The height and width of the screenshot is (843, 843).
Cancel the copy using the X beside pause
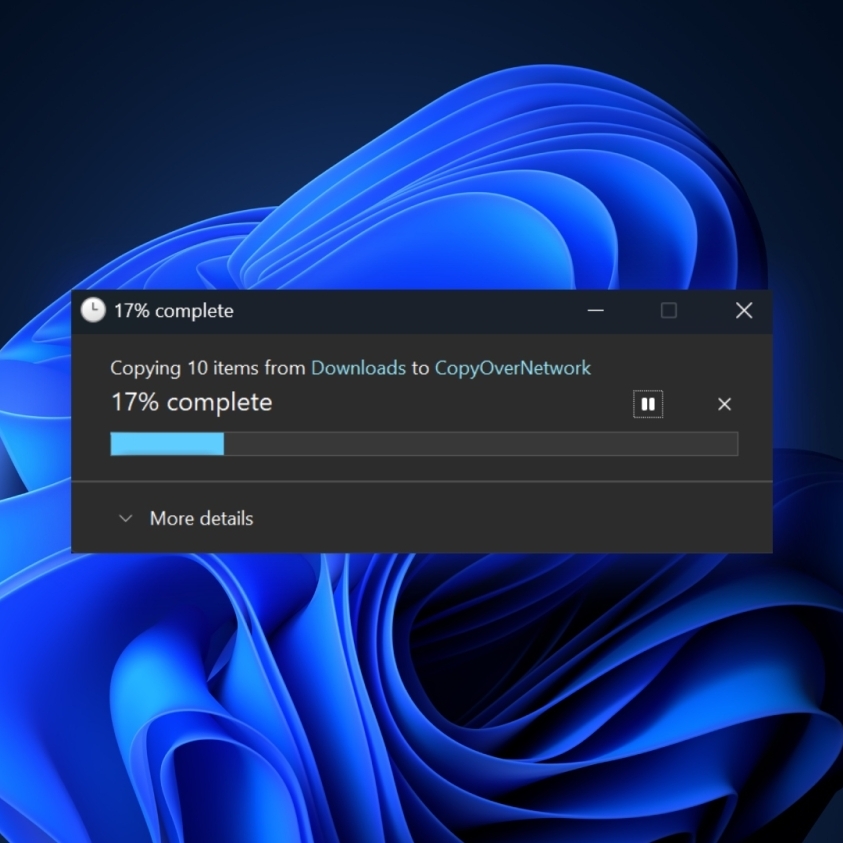pos(725,404)
